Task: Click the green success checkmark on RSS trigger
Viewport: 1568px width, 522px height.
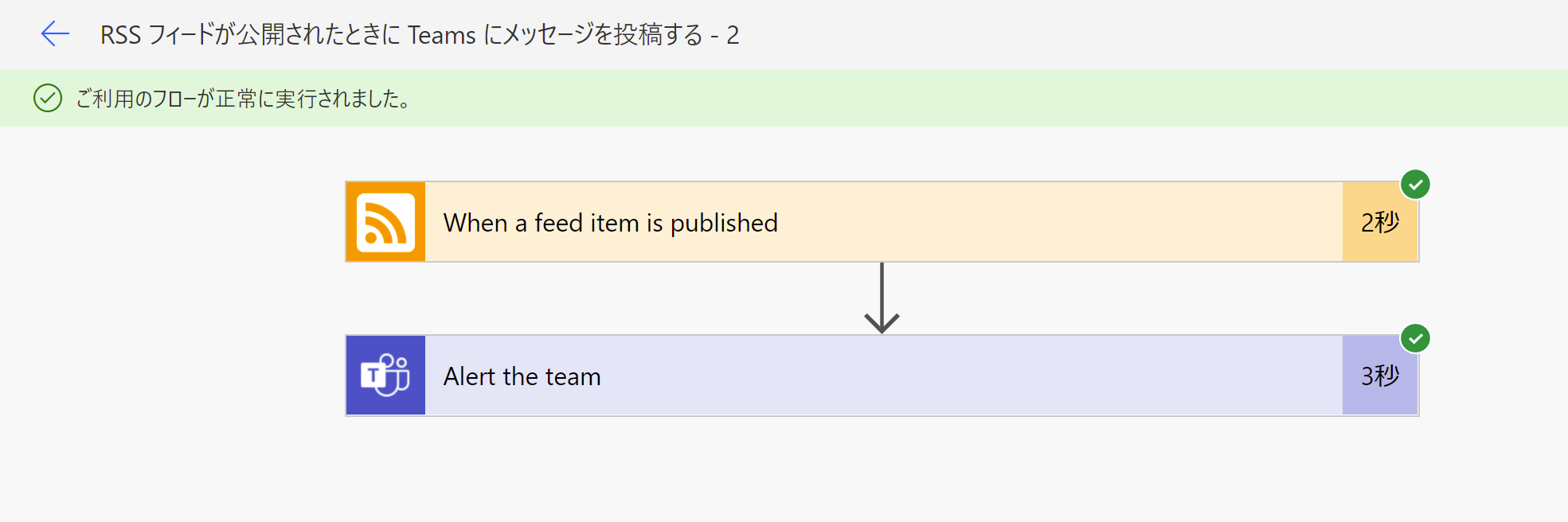Action: pos(1417,184)
